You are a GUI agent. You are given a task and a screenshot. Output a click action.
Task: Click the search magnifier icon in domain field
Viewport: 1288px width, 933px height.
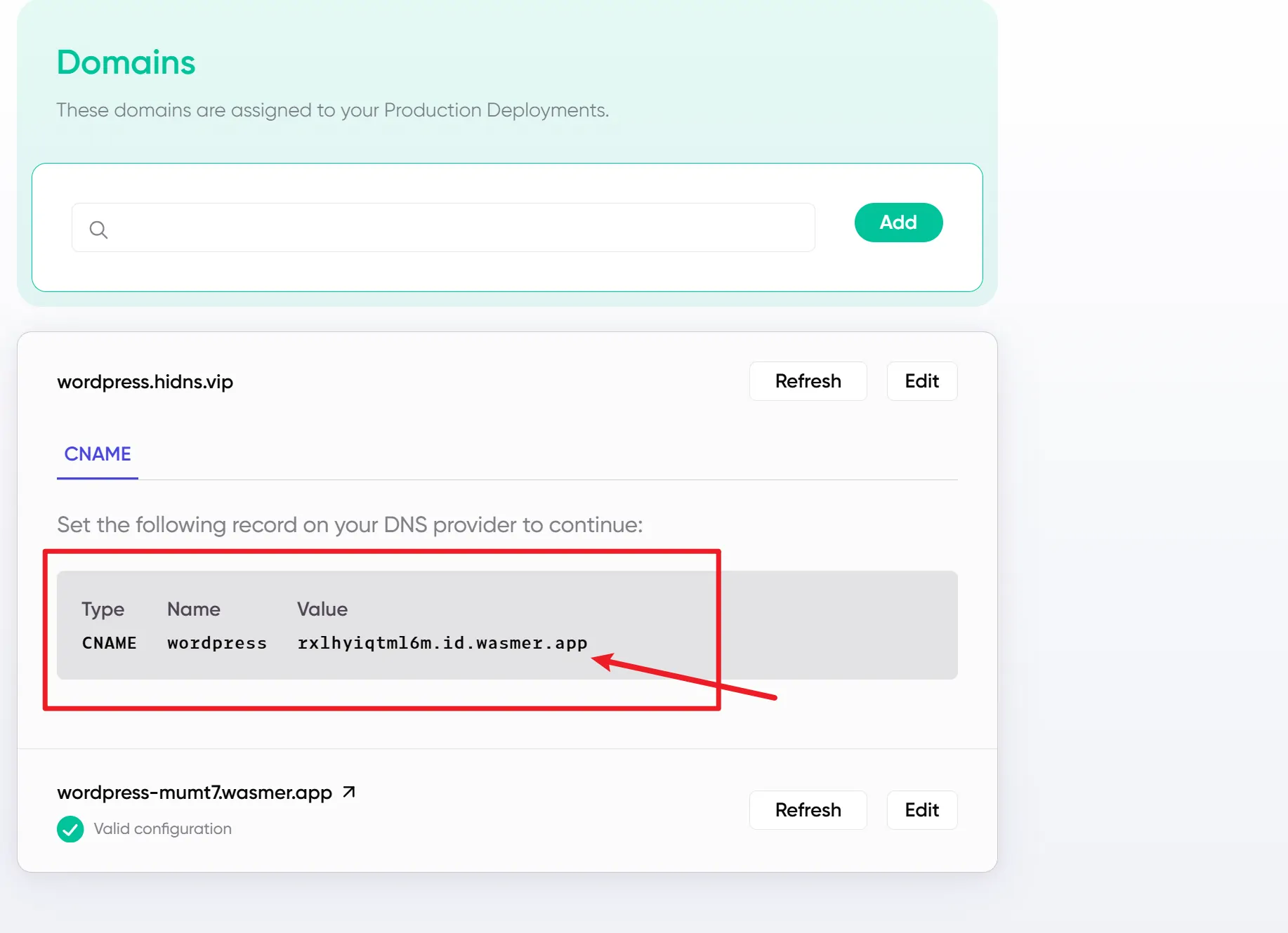(x=98, y=230)
